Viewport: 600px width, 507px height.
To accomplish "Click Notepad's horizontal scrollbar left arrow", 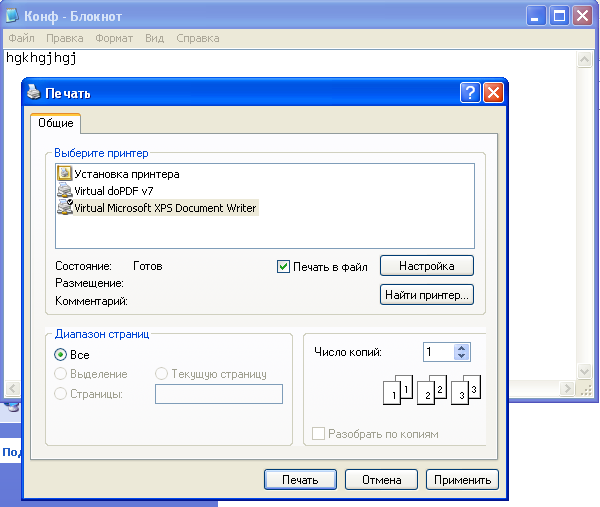I will pos(12,389).
